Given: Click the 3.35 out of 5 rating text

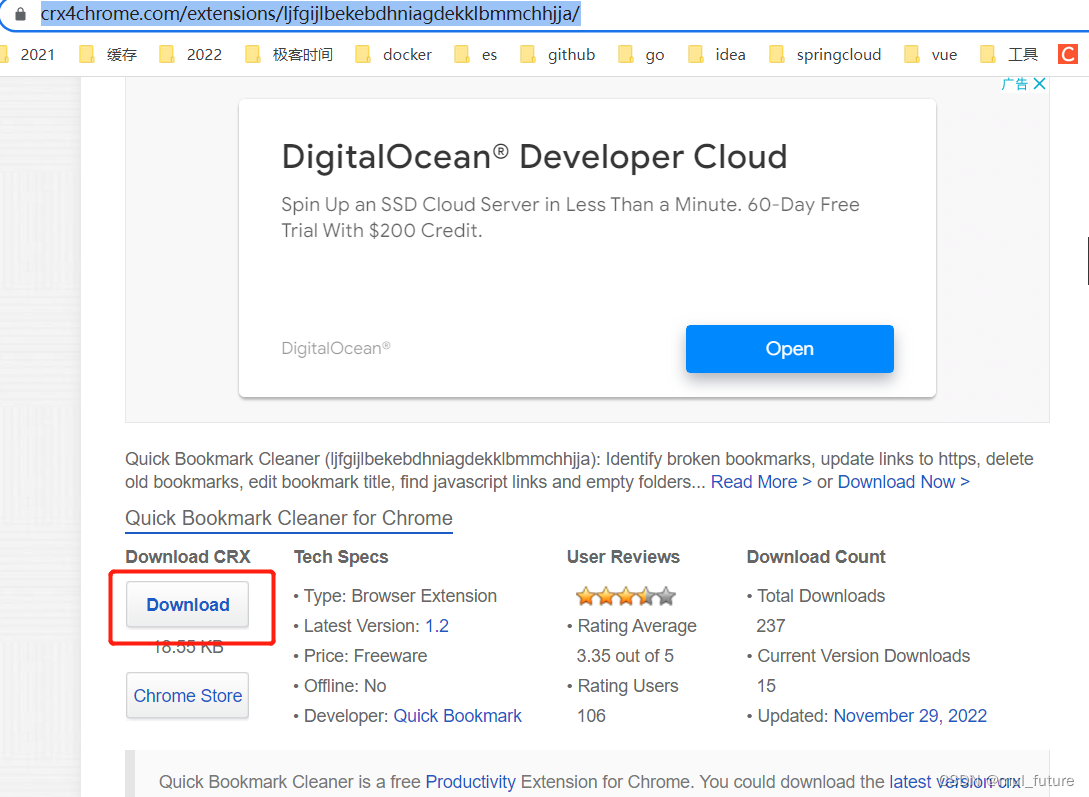Looking at the screenshot, I should point(625,656).
